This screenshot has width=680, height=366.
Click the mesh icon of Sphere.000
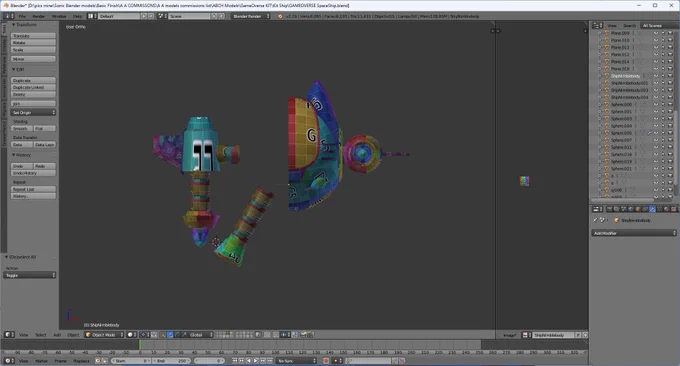tap(606, 105)
